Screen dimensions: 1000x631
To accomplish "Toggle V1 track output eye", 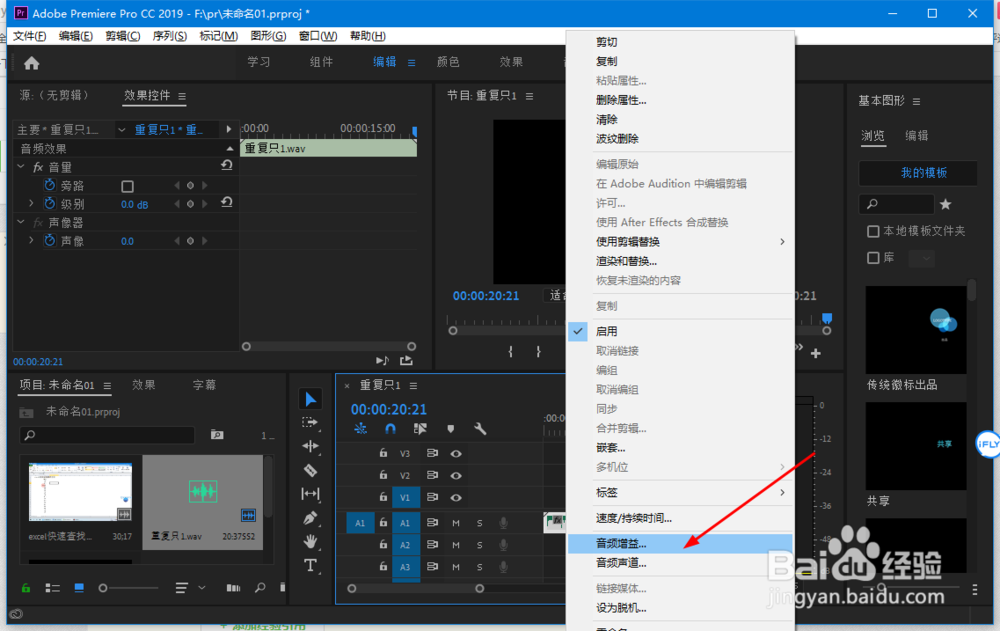I will point(456,498).
